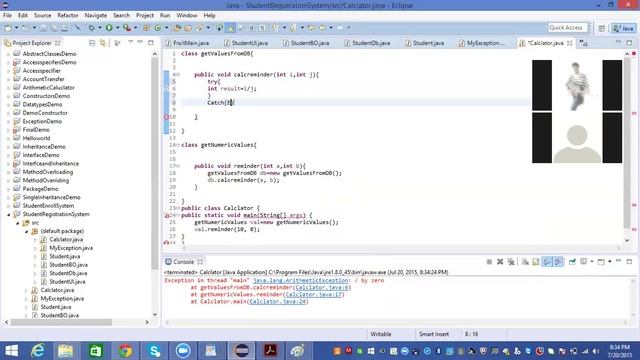Screen dimensions: 640x360
Task: Collapse the StudentRegistrationSystem project node
Action: coord(9,214)
